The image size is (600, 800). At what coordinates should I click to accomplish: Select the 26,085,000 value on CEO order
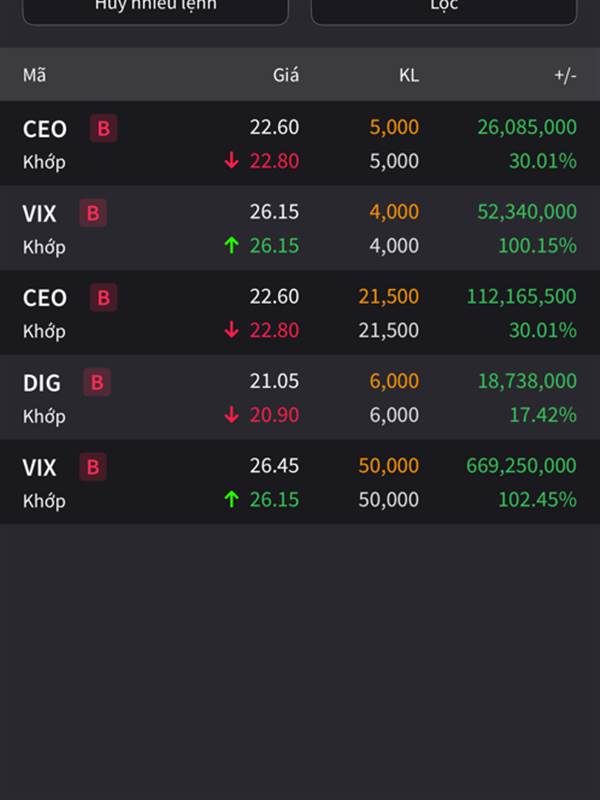click(x=527, y=127)
